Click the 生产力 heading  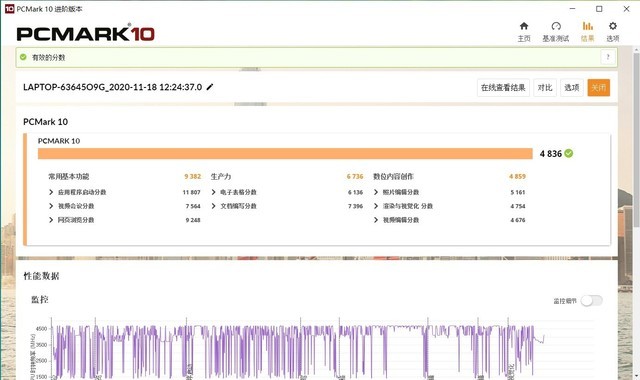tap(221, 176)
